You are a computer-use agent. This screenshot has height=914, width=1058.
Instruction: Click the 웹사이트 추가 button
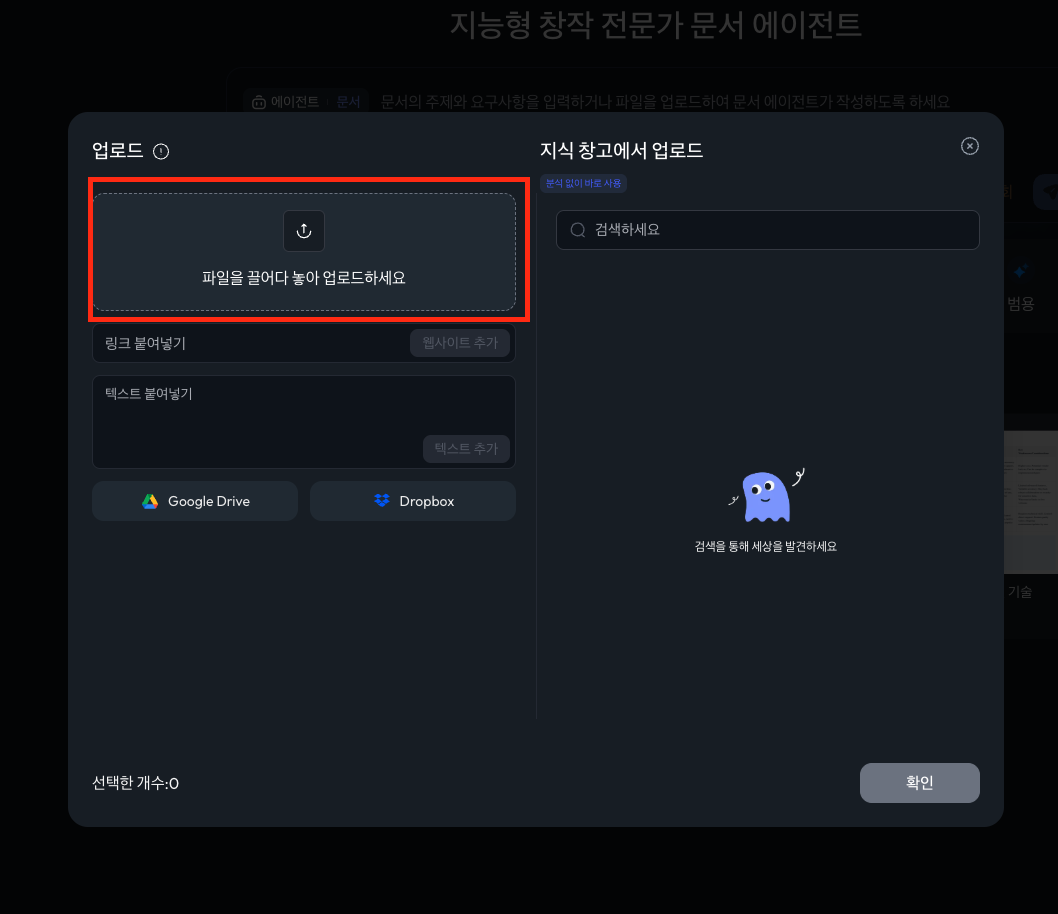[460, 342]
